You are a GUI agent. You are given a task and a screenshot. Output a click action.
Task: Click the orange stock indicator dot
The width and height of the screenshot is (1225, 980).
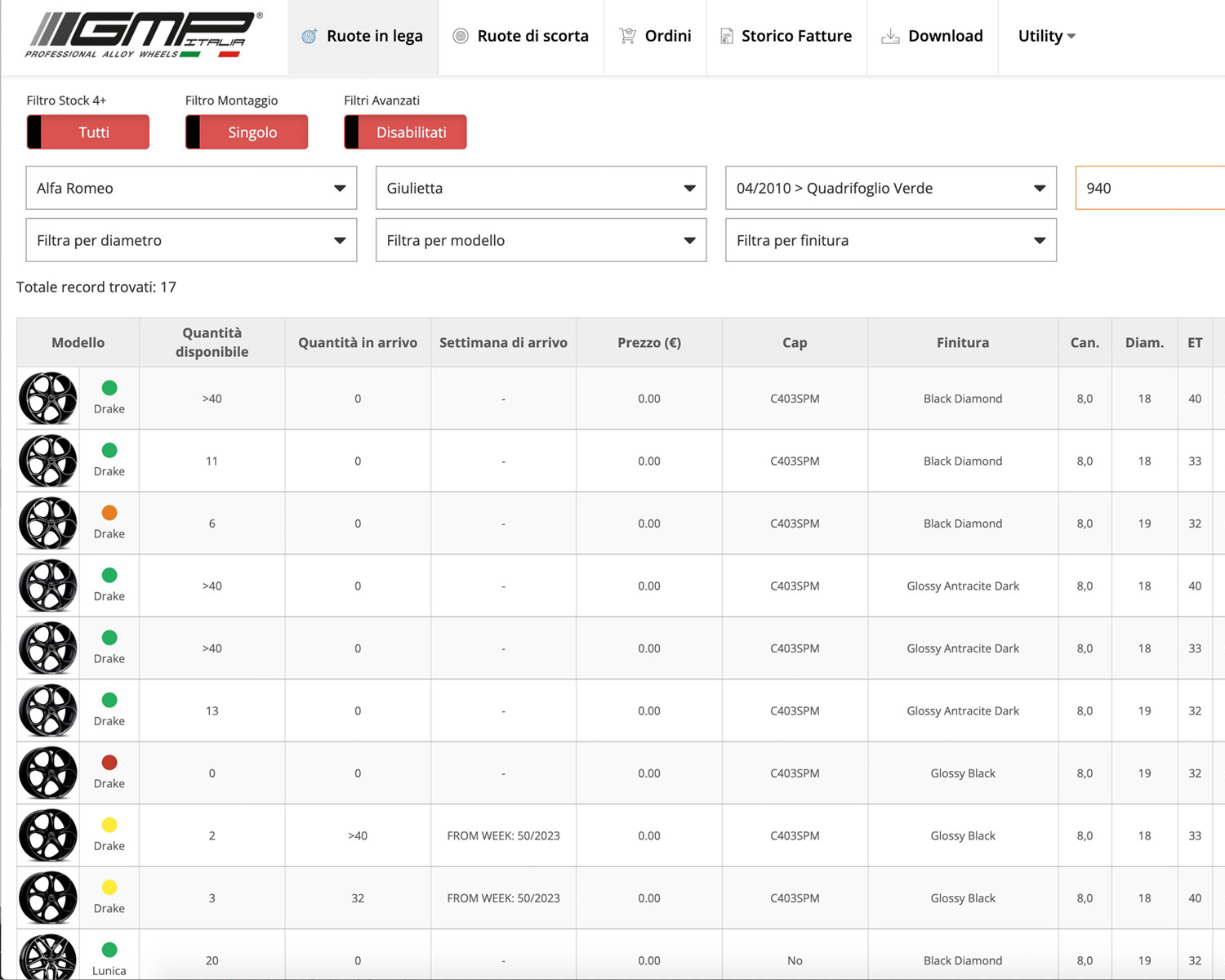109,513
